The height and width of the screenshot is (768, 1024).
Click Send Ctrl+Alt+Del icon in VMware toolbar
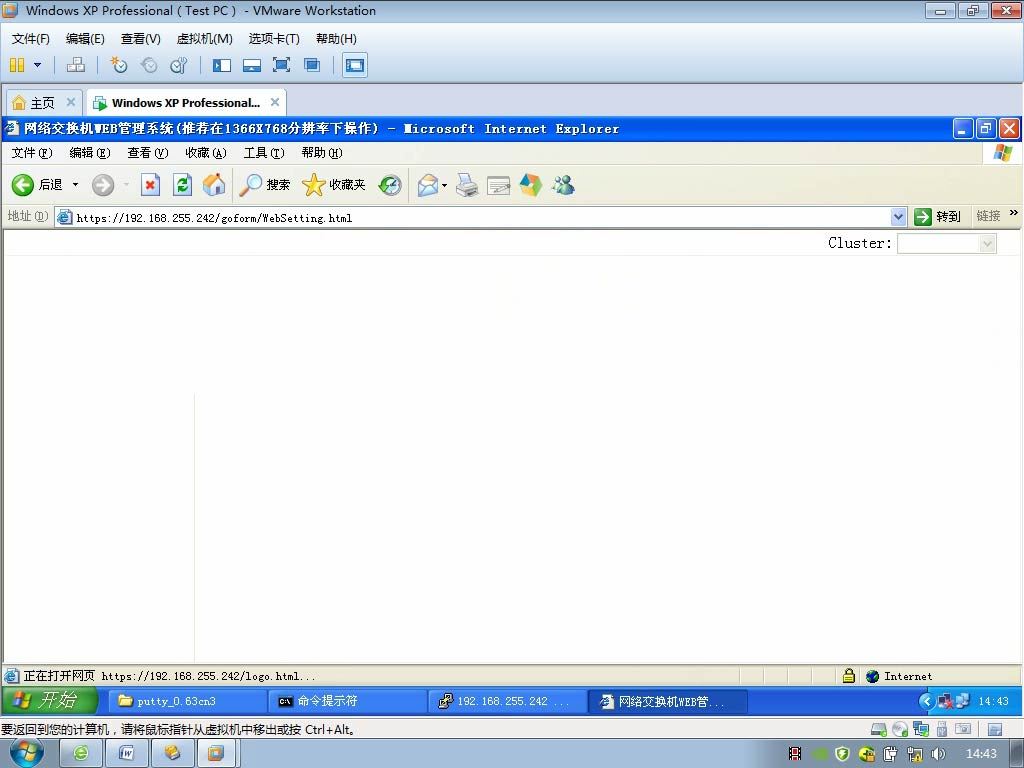[x=76, y=65]
